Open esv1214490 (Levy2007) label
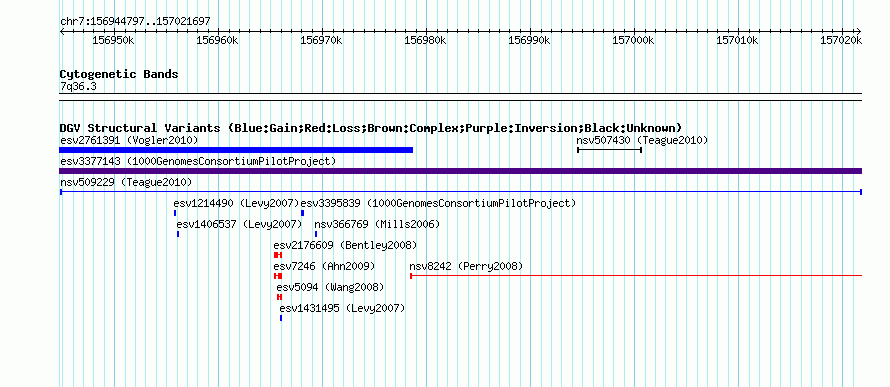 point(237,203)
